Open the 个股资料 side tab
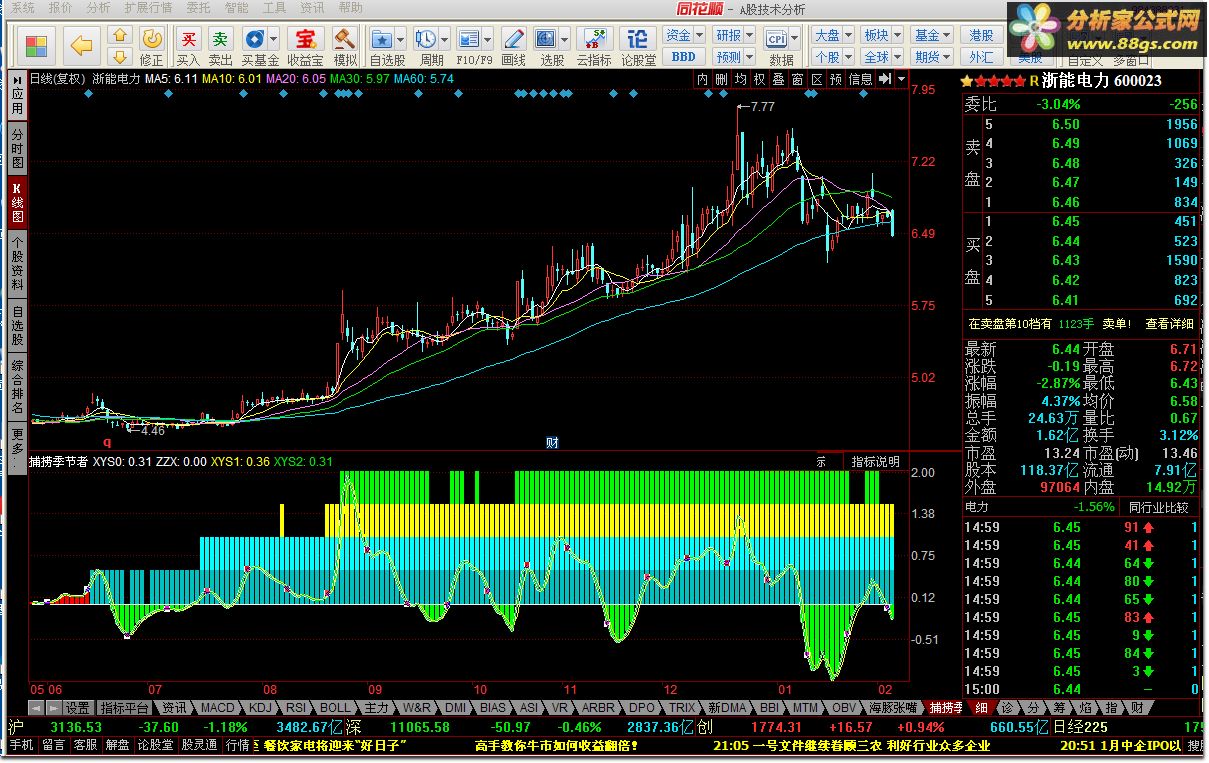The image size is (1209, 763). (17, 264)
